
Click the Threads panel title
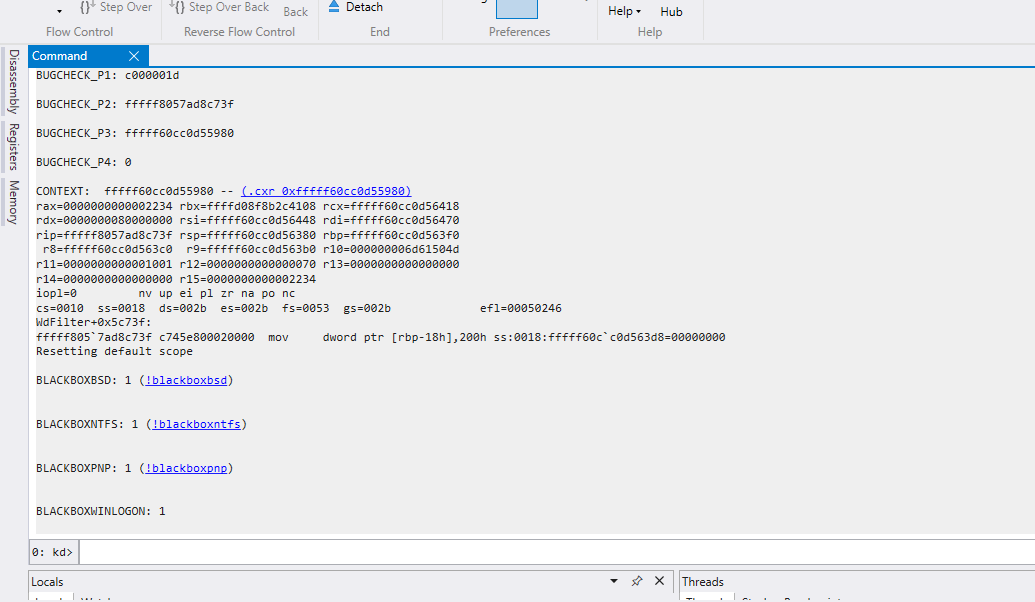702,582
